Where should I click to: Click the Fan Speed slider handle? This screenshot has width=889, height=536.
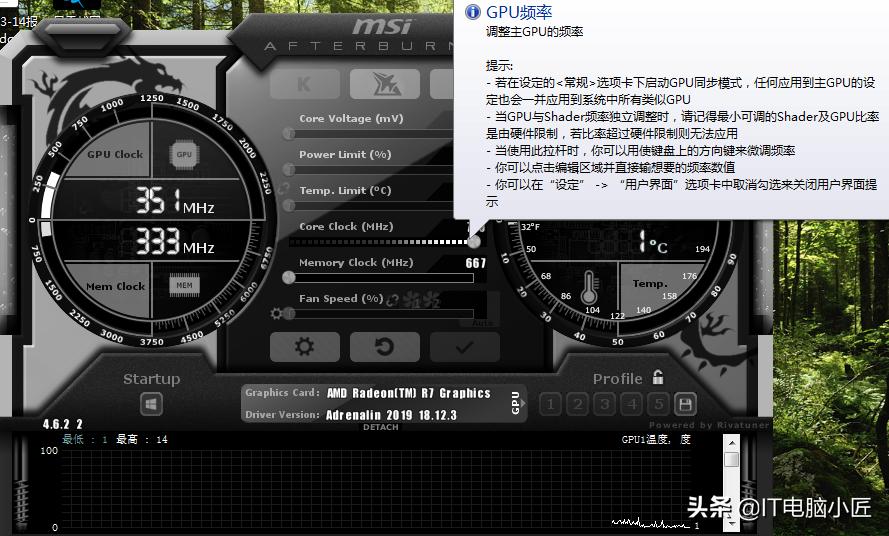(x=289, y=313)
